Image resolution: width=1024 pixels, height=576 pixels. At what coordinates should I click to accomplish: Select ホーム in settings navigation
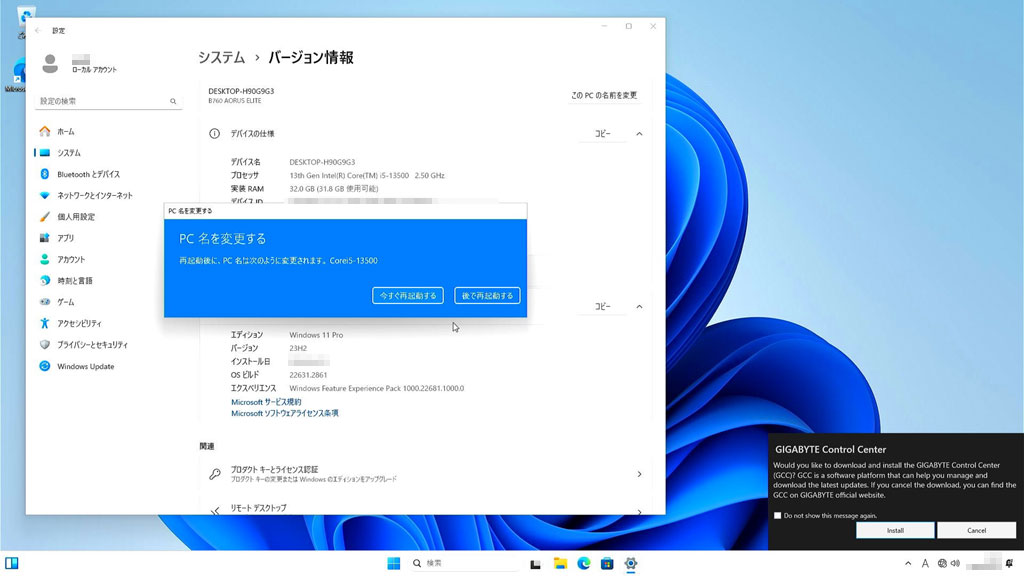click(65, 131)
